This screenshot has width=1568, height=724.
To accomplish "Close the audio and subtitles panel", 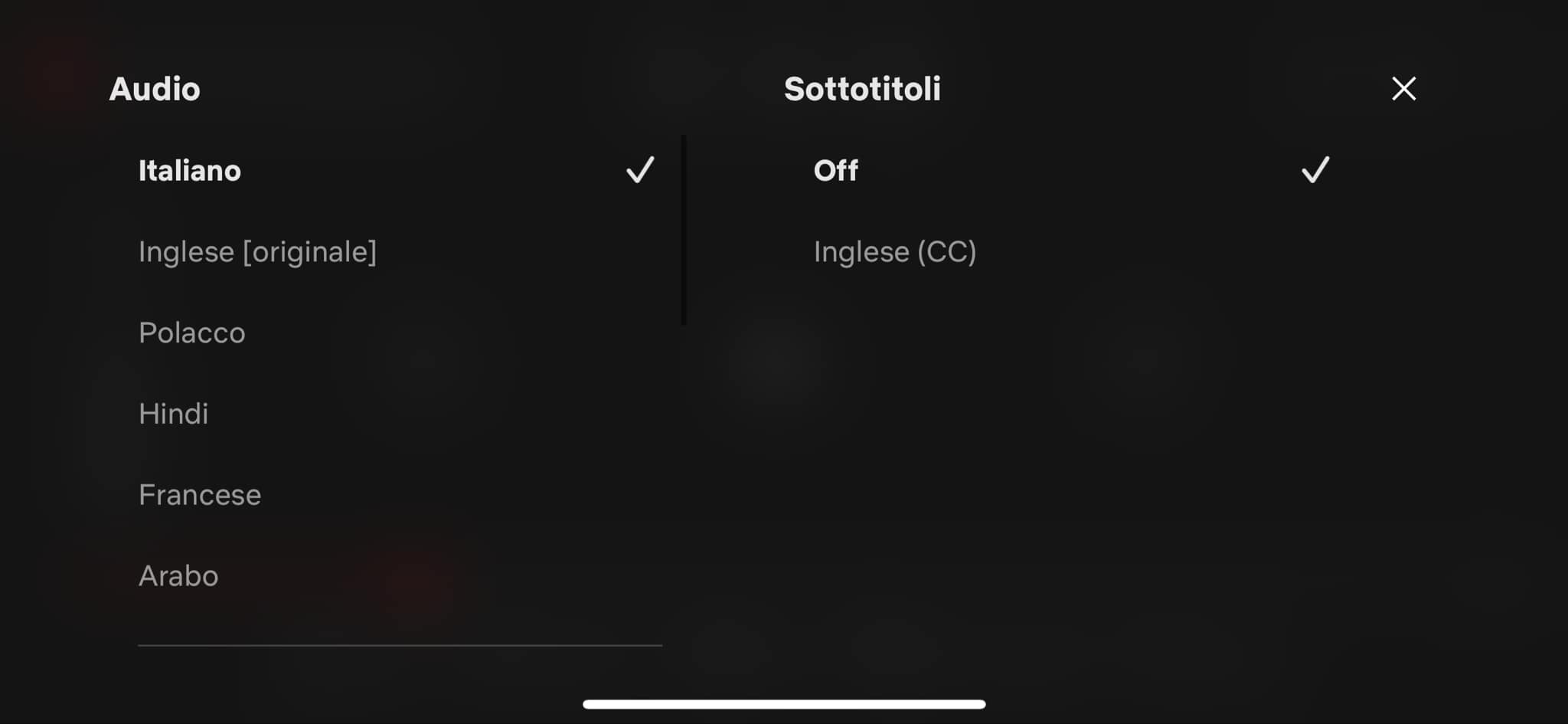I will click(x=1403, y=89).
